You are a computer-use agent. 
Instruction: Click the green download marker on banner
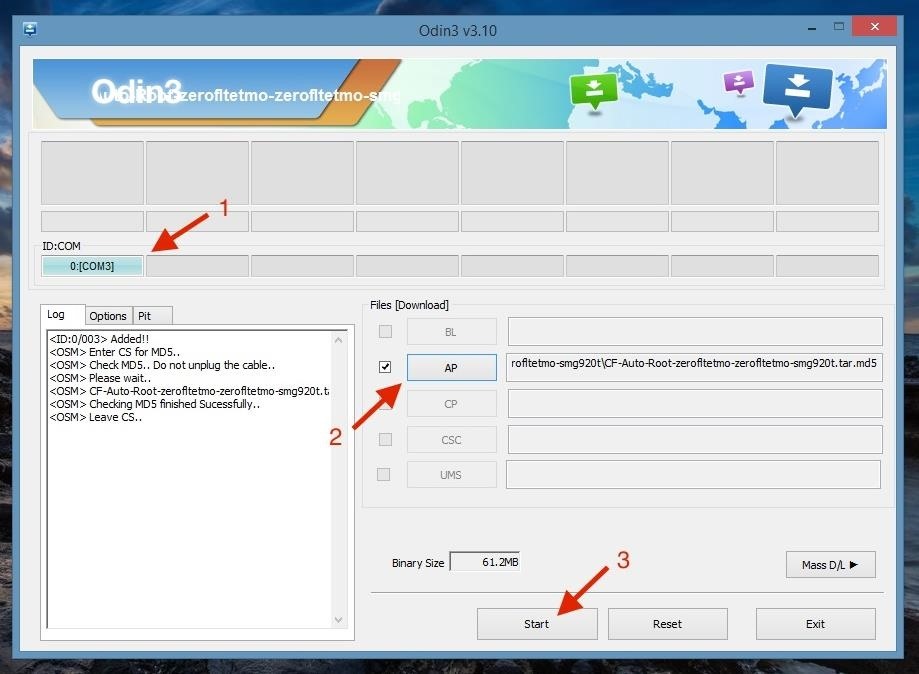click(x=594, y=91)
